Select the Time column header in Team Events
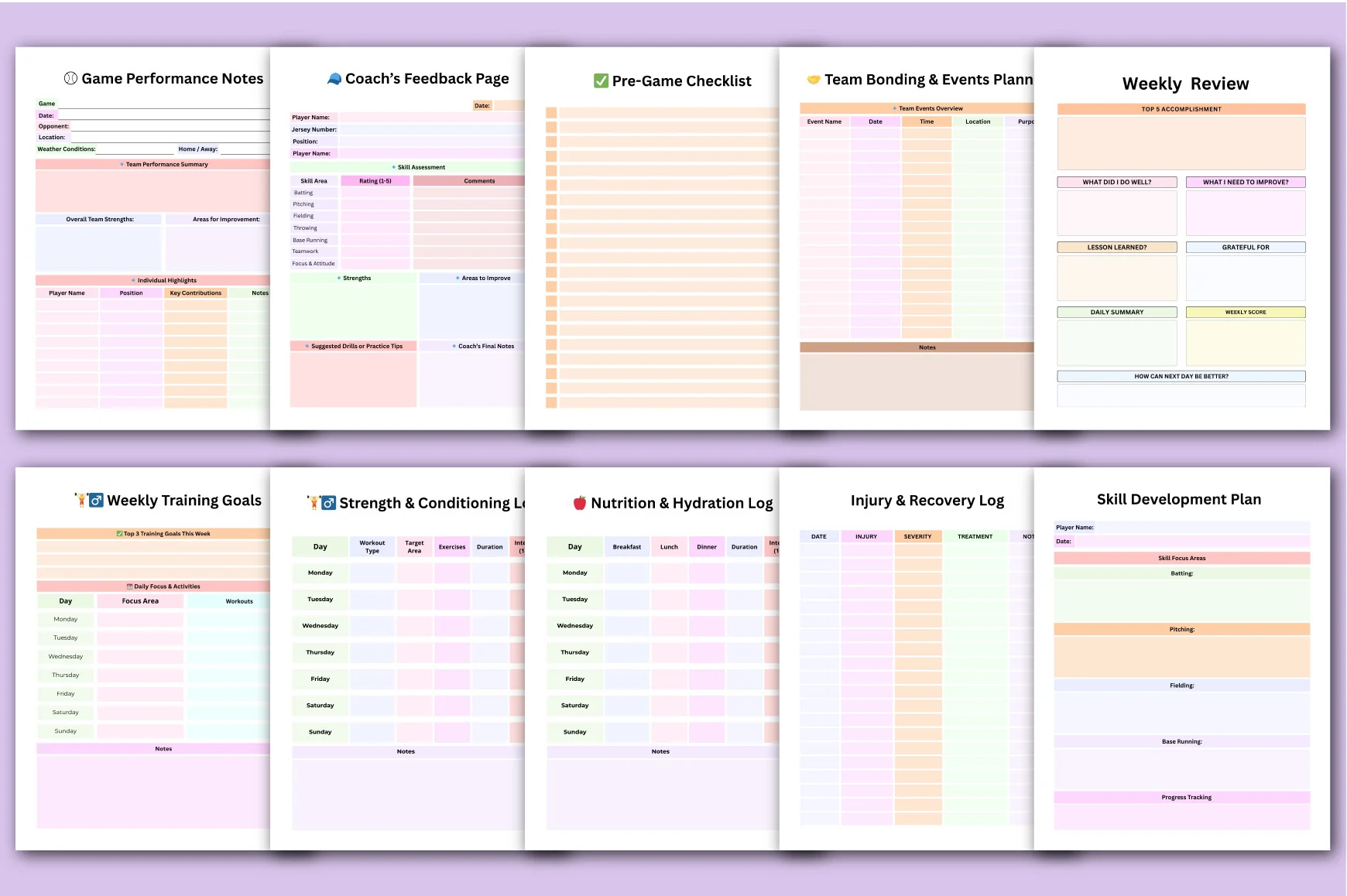 tap(927, 121)
